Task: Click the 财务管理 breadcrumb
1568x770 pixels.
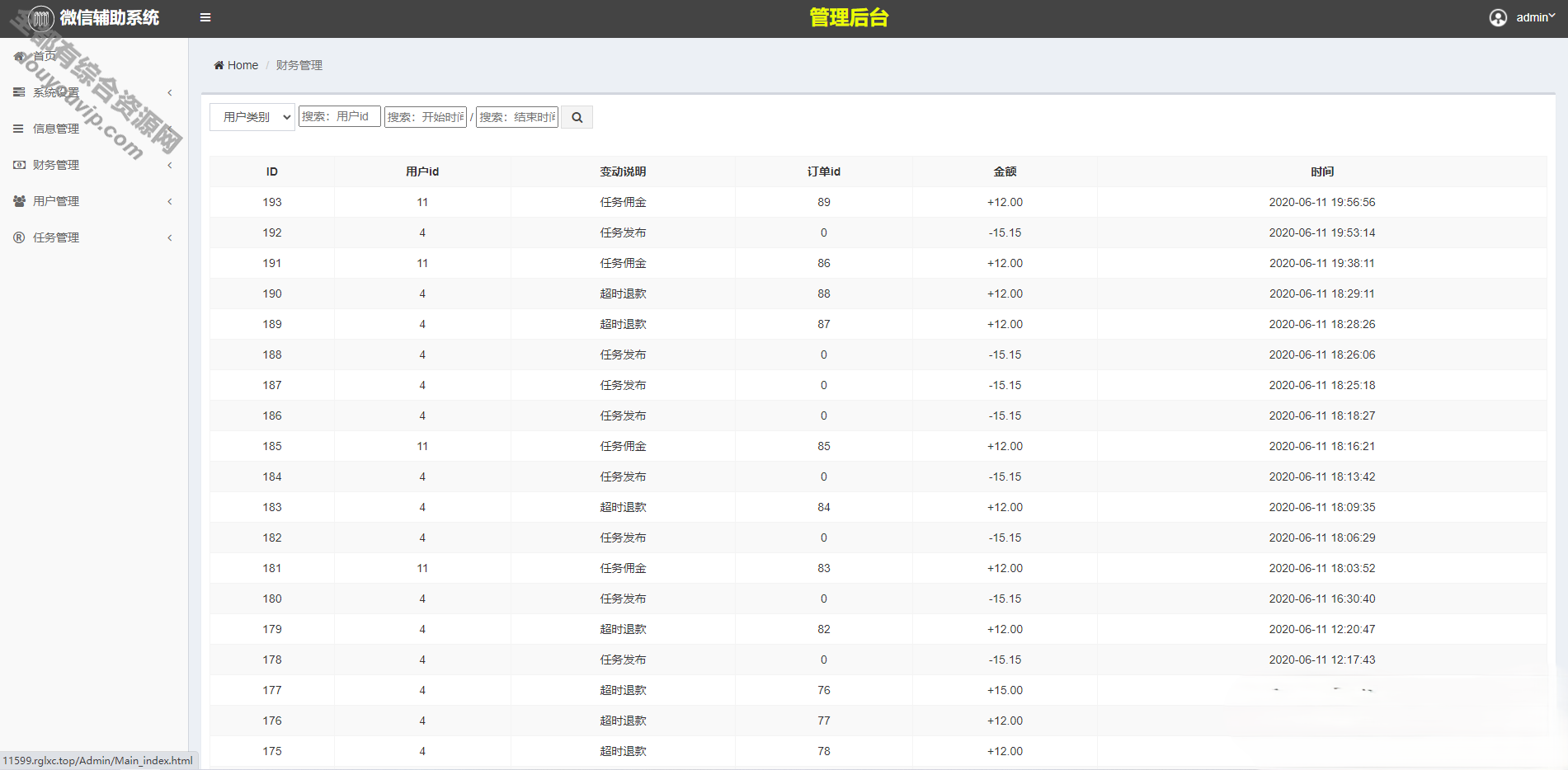Action: point(299,65)
